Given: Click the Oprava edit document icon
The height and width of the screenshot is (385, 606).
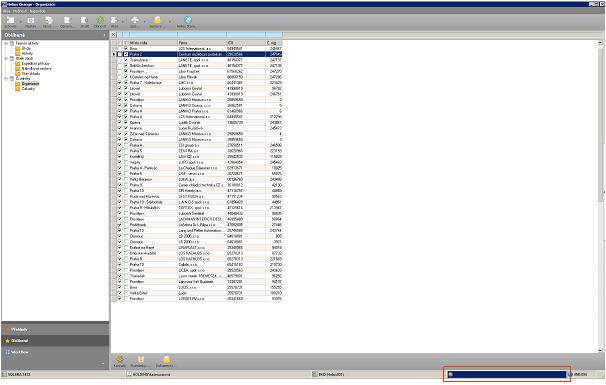Looking at the screenshot, I should [67, 20].
